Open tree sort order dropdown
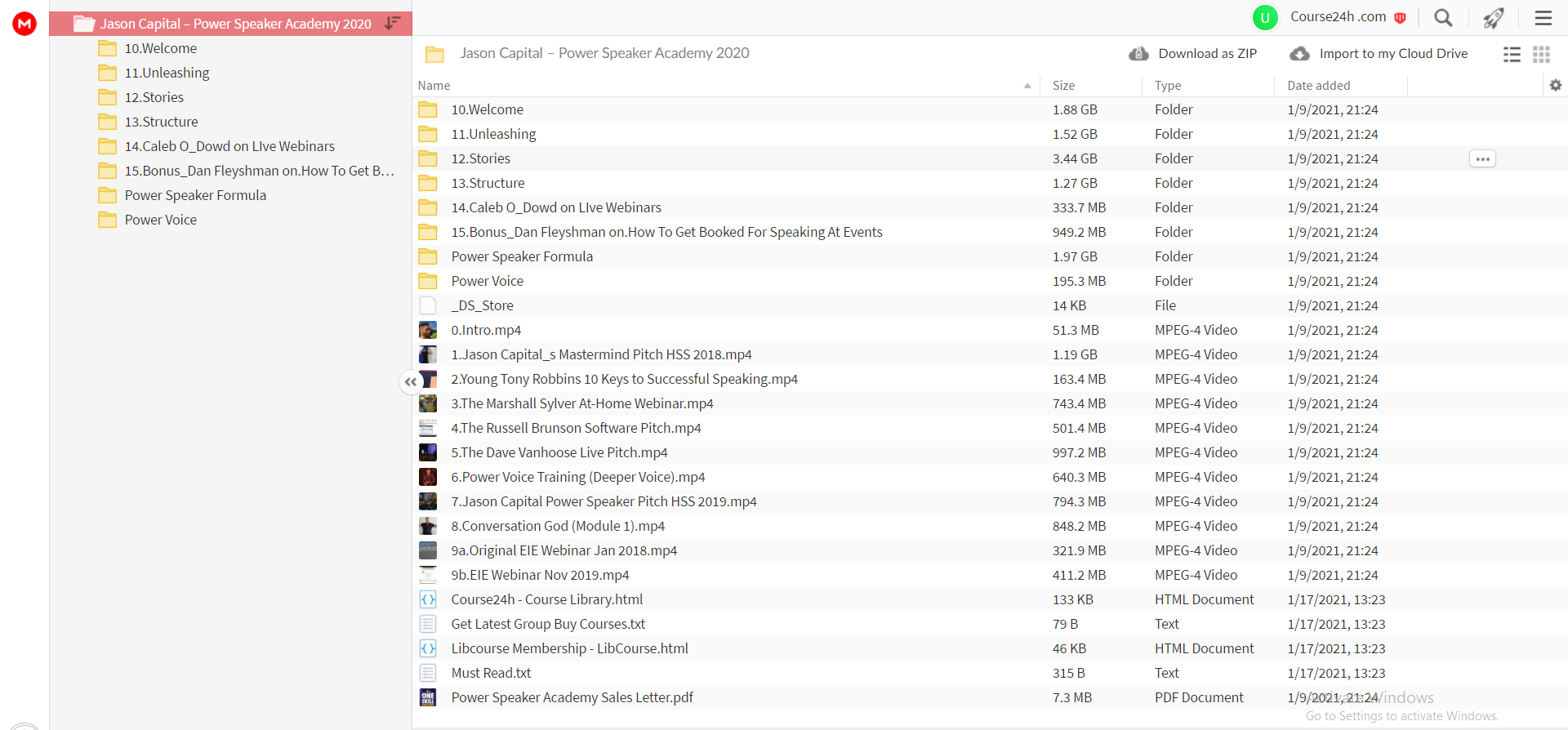1568x730 pixels. 393,23
